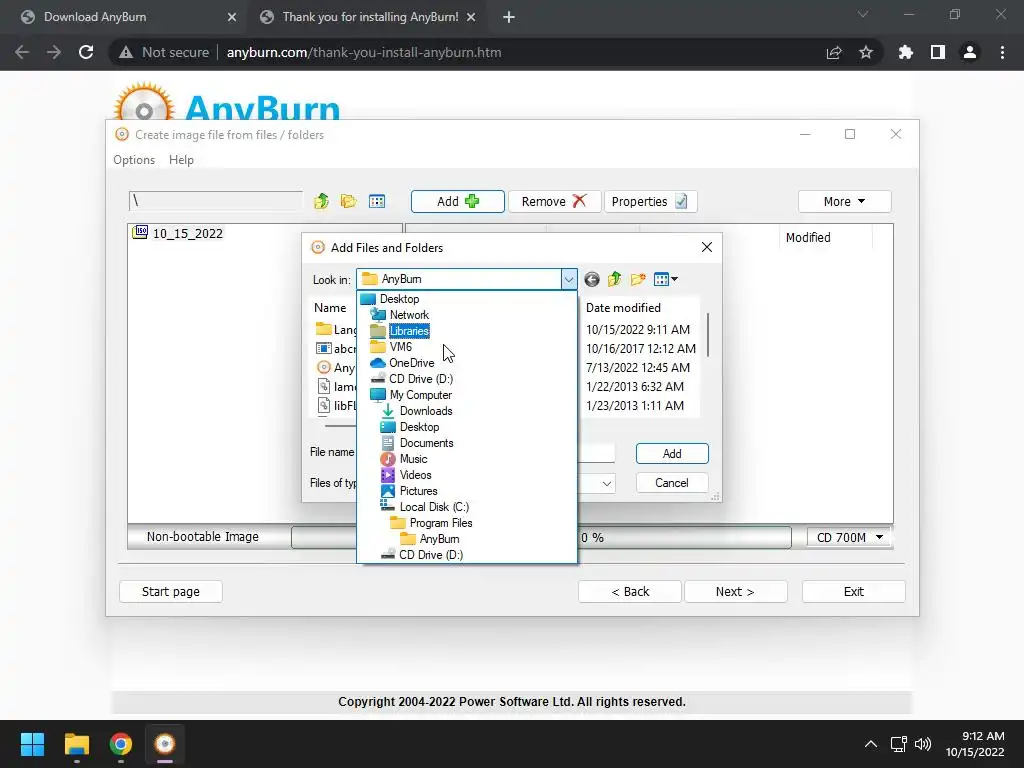Image resolution: width=1024 pixels, height=768 pixels.
Task: Open Chrome extensions puzzle icon
Action: click(906, 52)
